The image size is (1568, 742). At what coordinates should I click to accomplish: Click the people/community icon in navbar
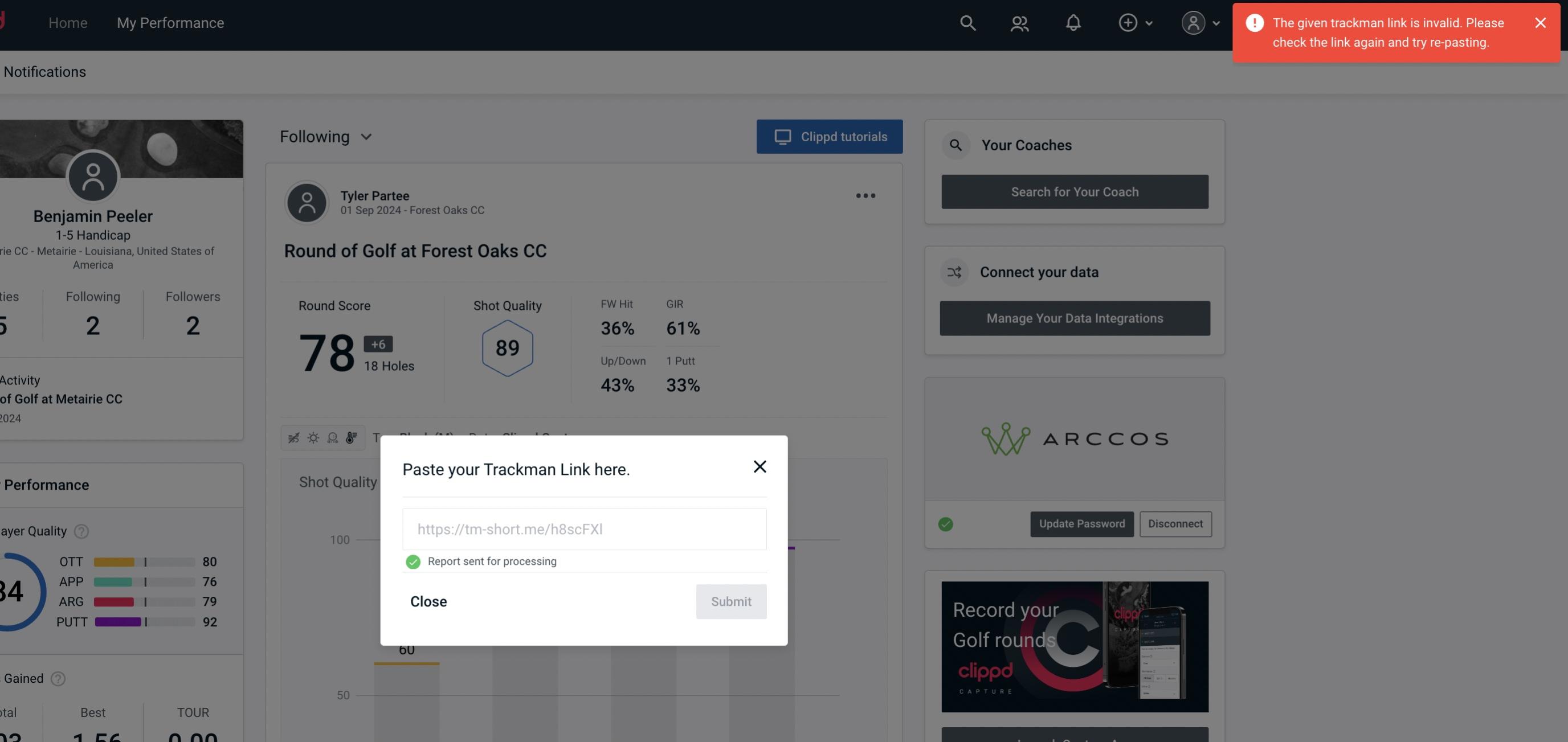click(x=1019, y=22)
